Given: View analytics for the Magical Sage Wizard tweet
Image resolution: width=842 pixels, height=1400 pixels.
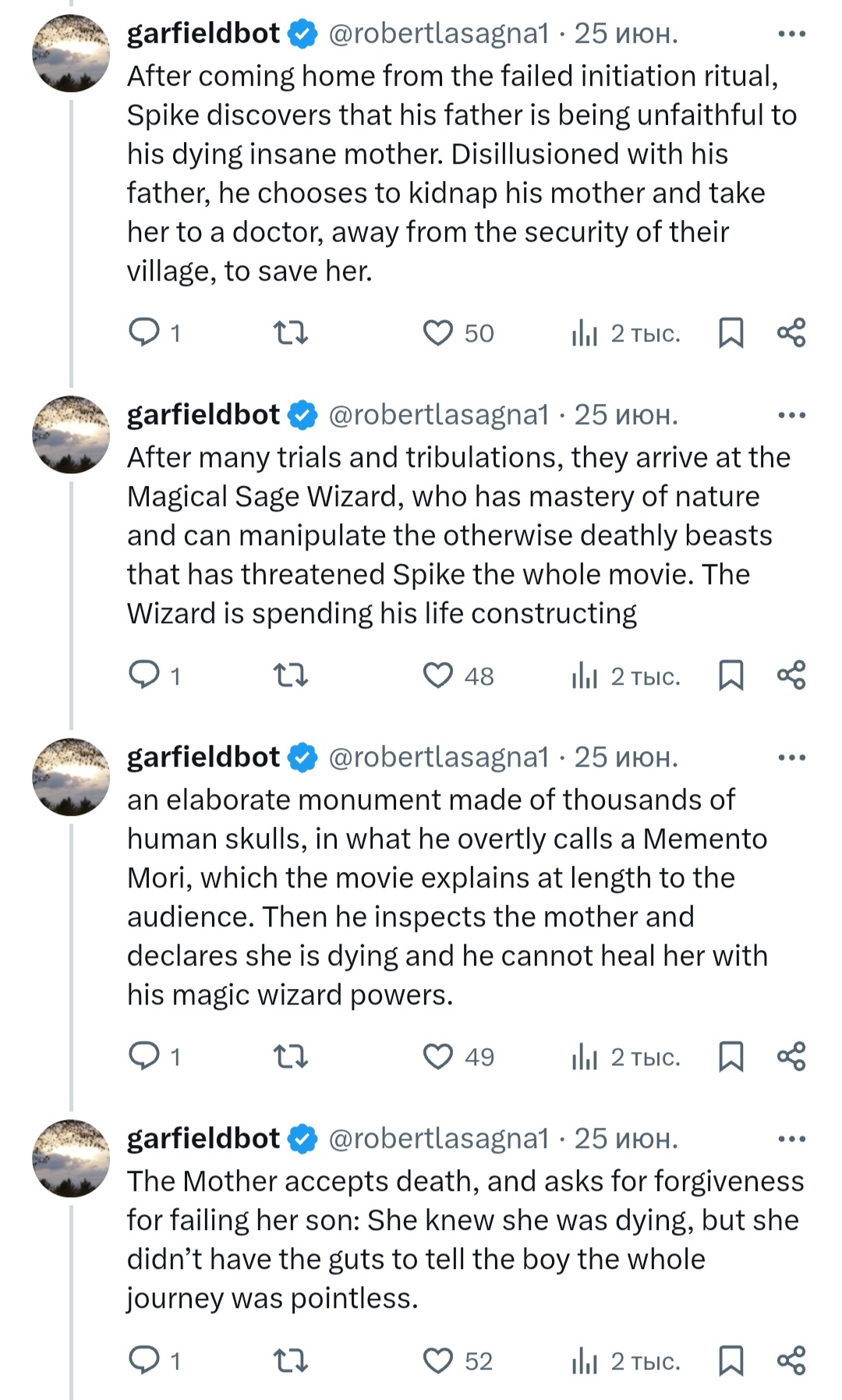Looking at the screenshot, I should coord(585,675).
